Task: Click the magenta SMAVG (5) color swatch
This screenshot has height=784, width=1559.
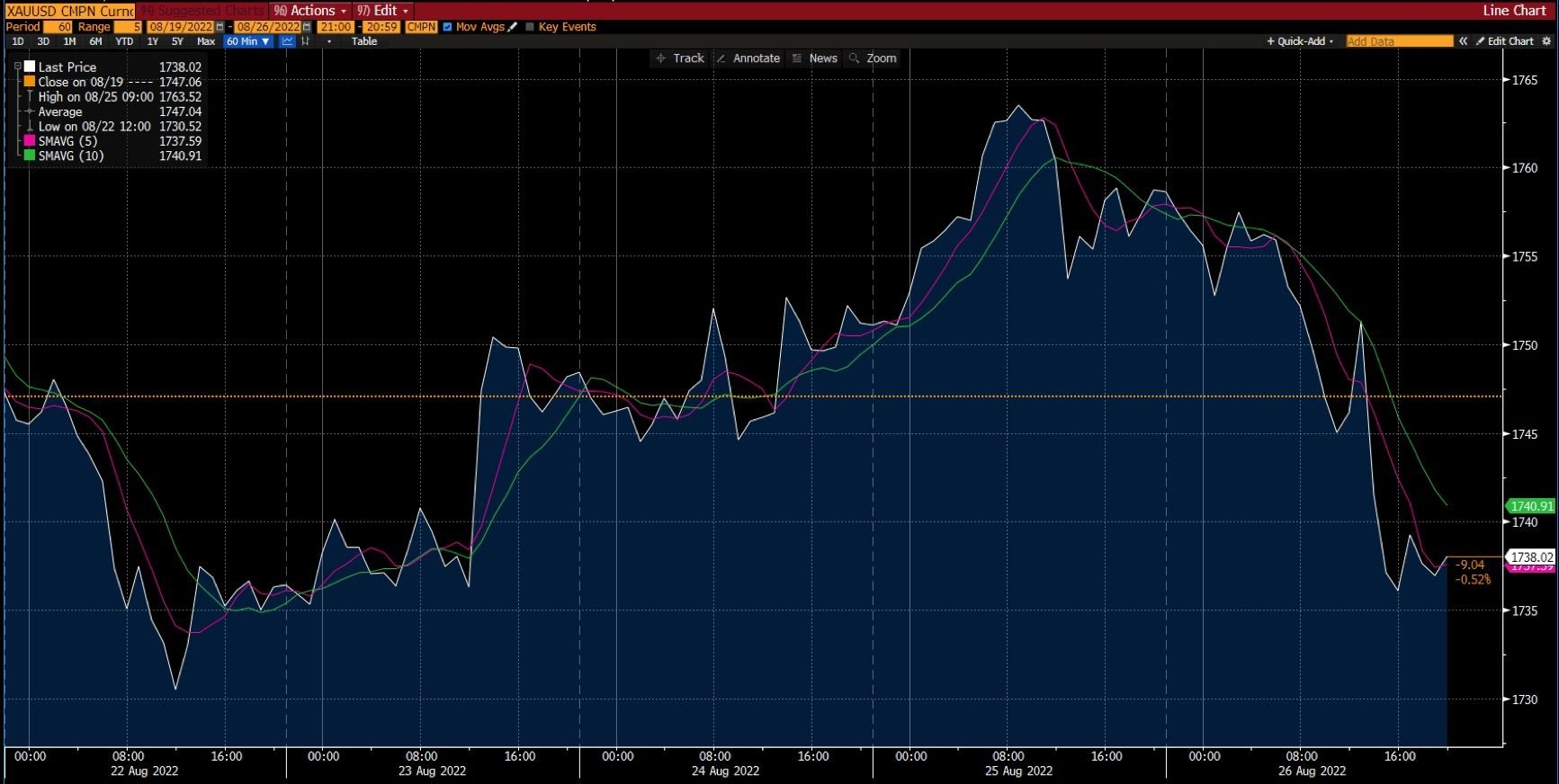Action: (x=30, y=141)
